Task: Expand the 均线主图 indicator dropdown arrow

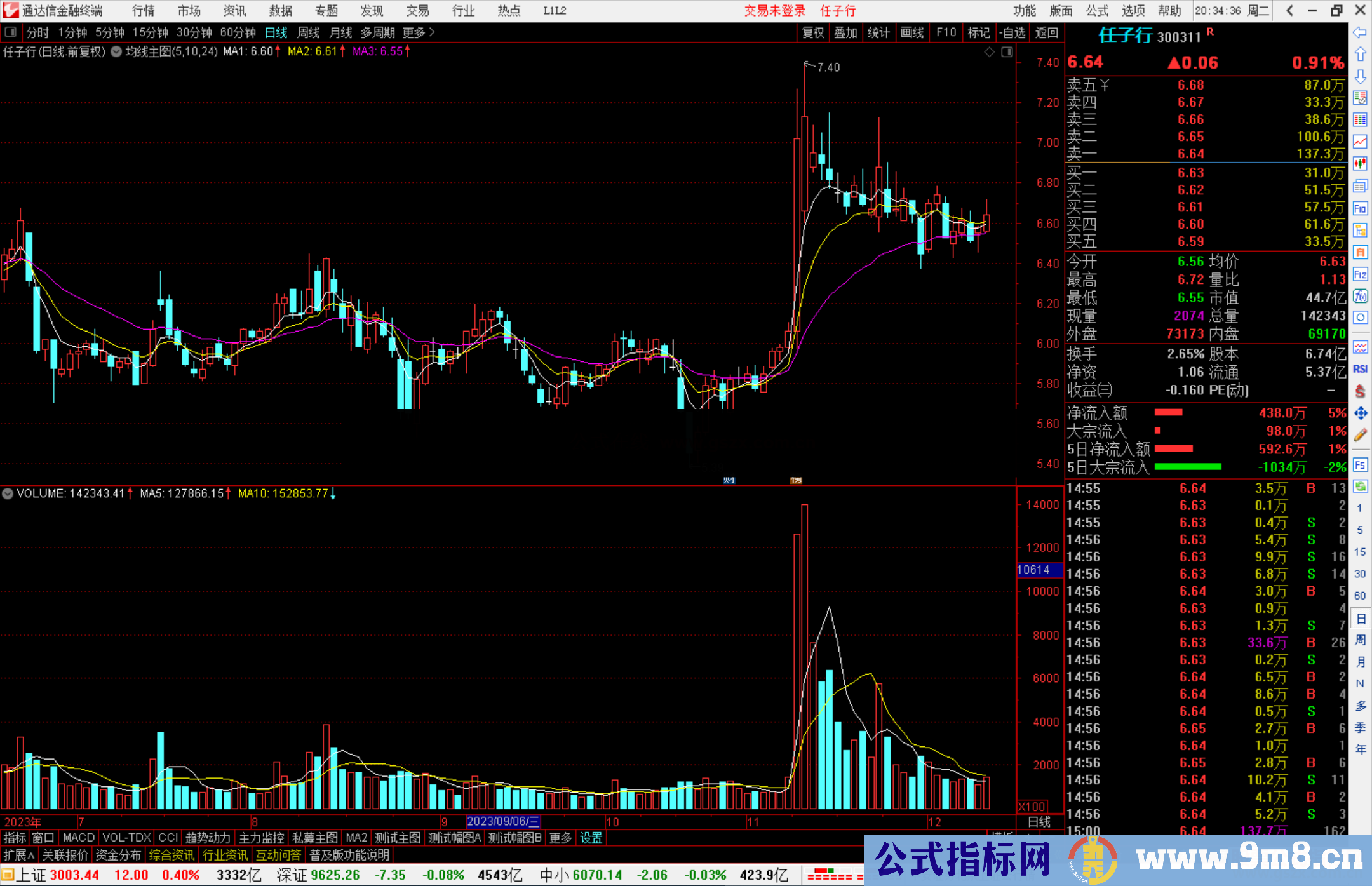Action: point(116,52)
